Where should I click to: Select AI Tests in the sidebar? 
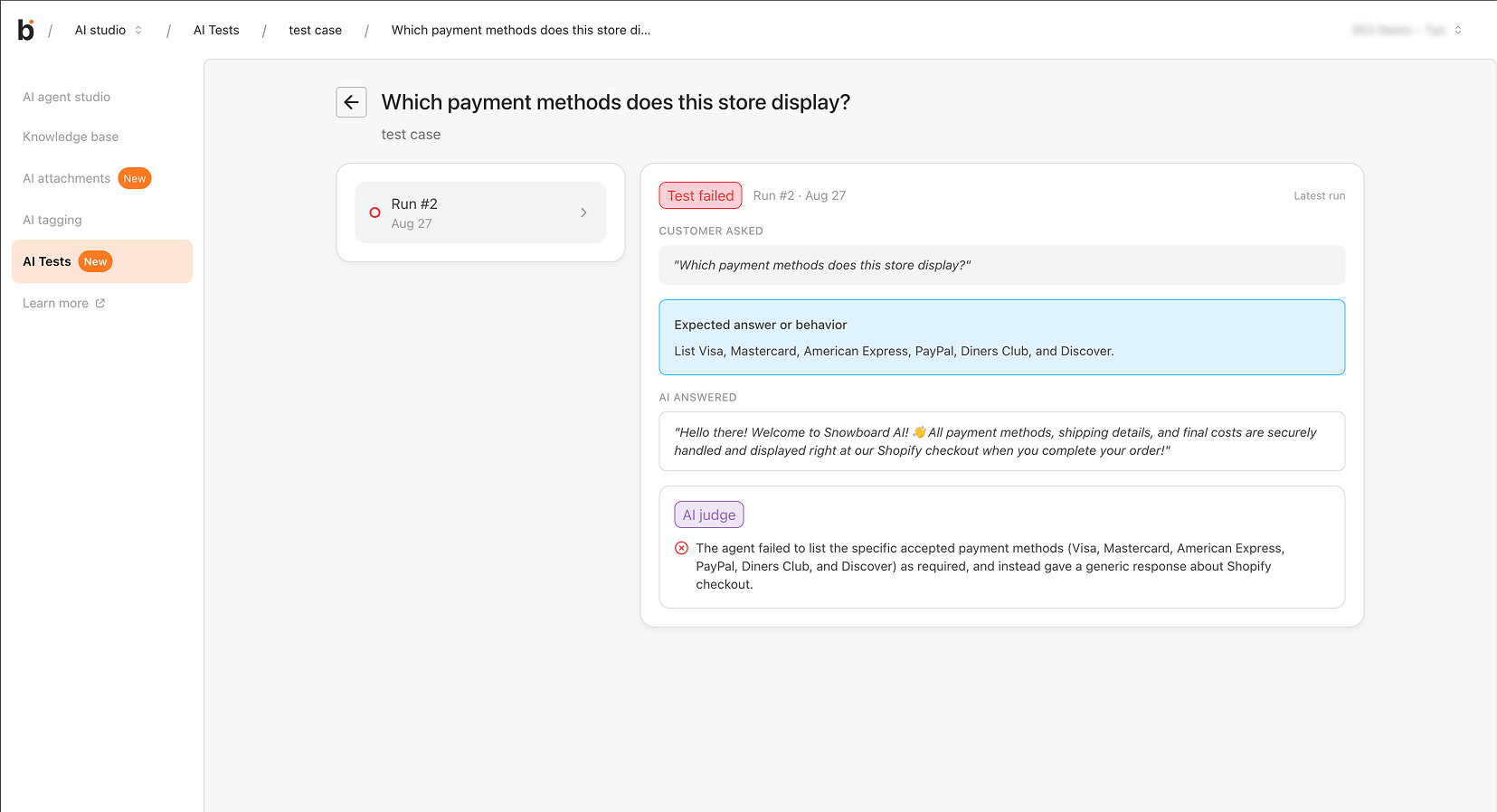pos(102,261)
